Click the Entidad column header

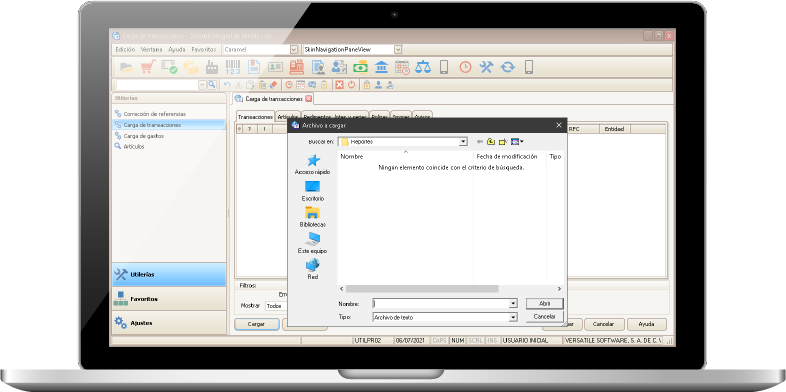615,129
